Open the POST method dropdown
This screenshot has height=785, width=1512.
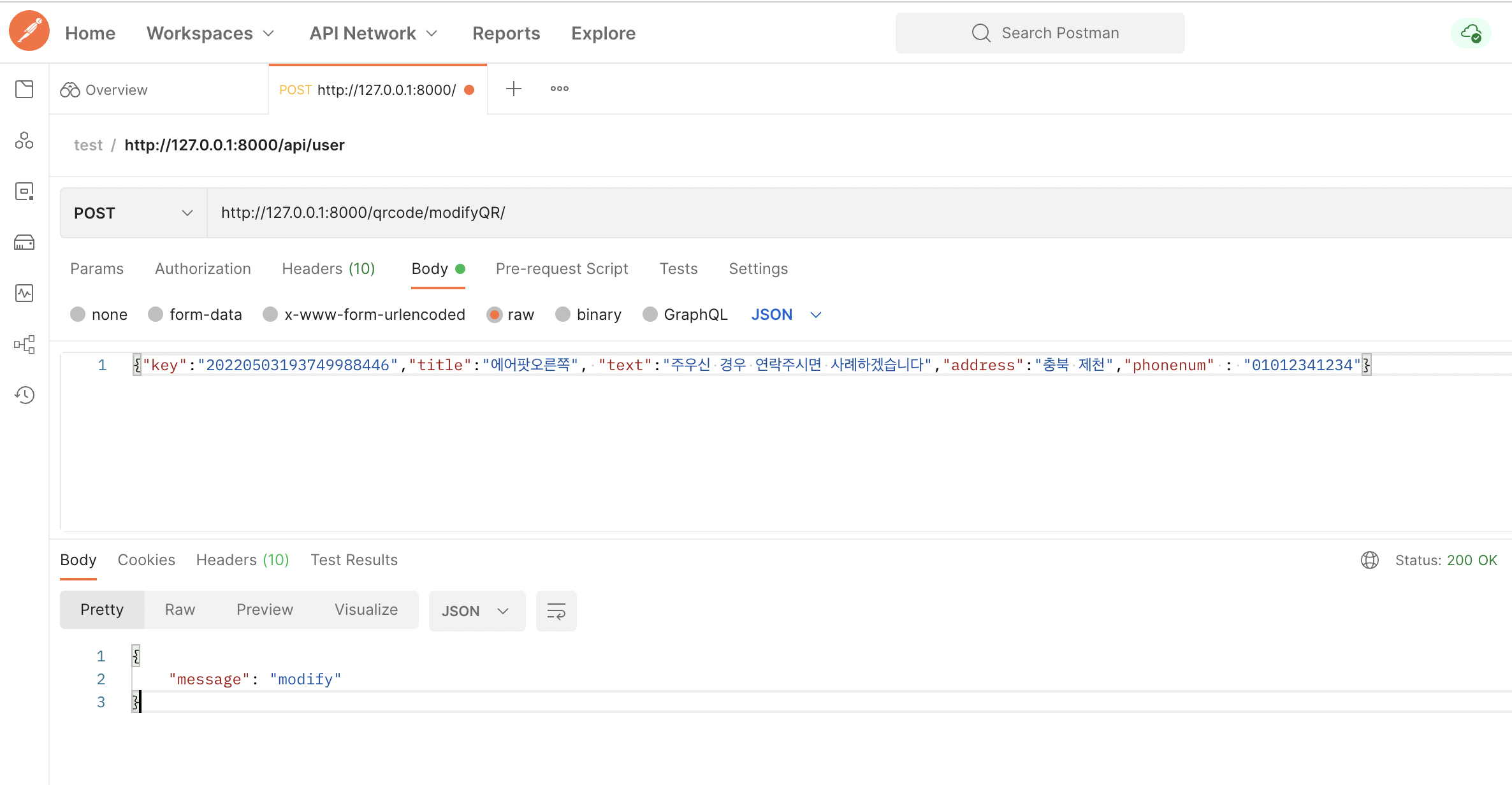[x=133, y=213]
